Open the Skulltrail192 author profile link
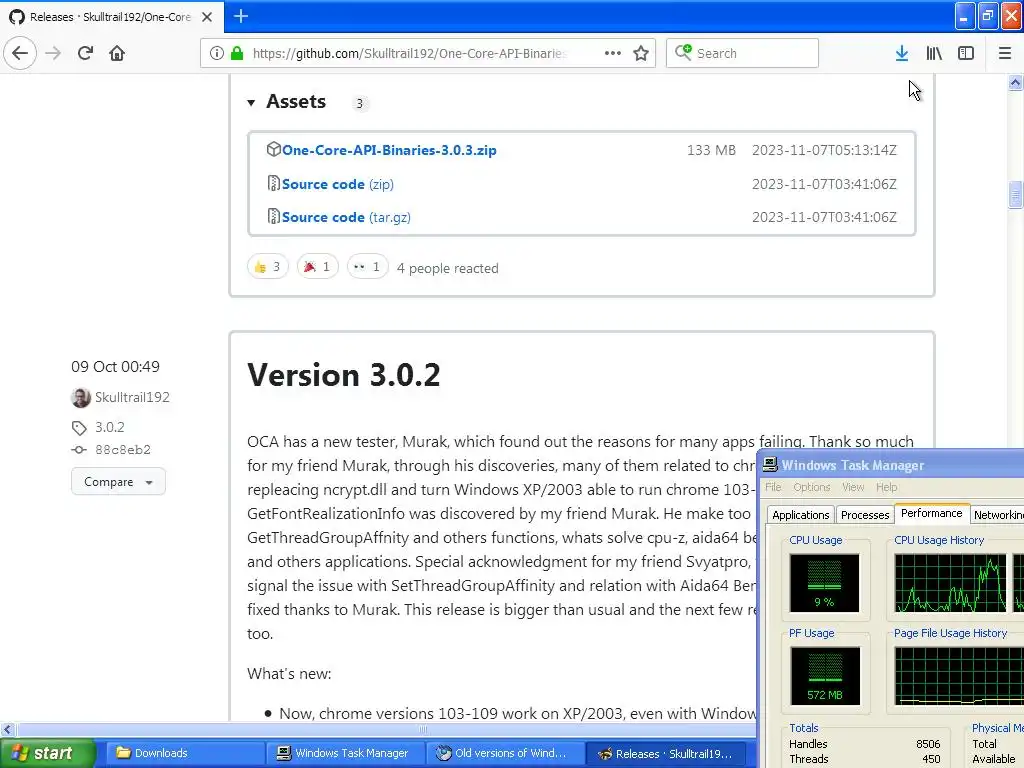The height and width of the screenshot is (768, 1024). pos(132,397)
